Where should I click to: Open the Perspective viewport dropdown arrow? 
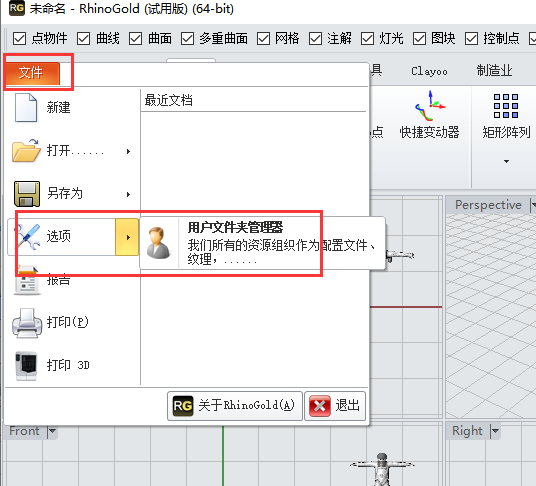(533, 205)
